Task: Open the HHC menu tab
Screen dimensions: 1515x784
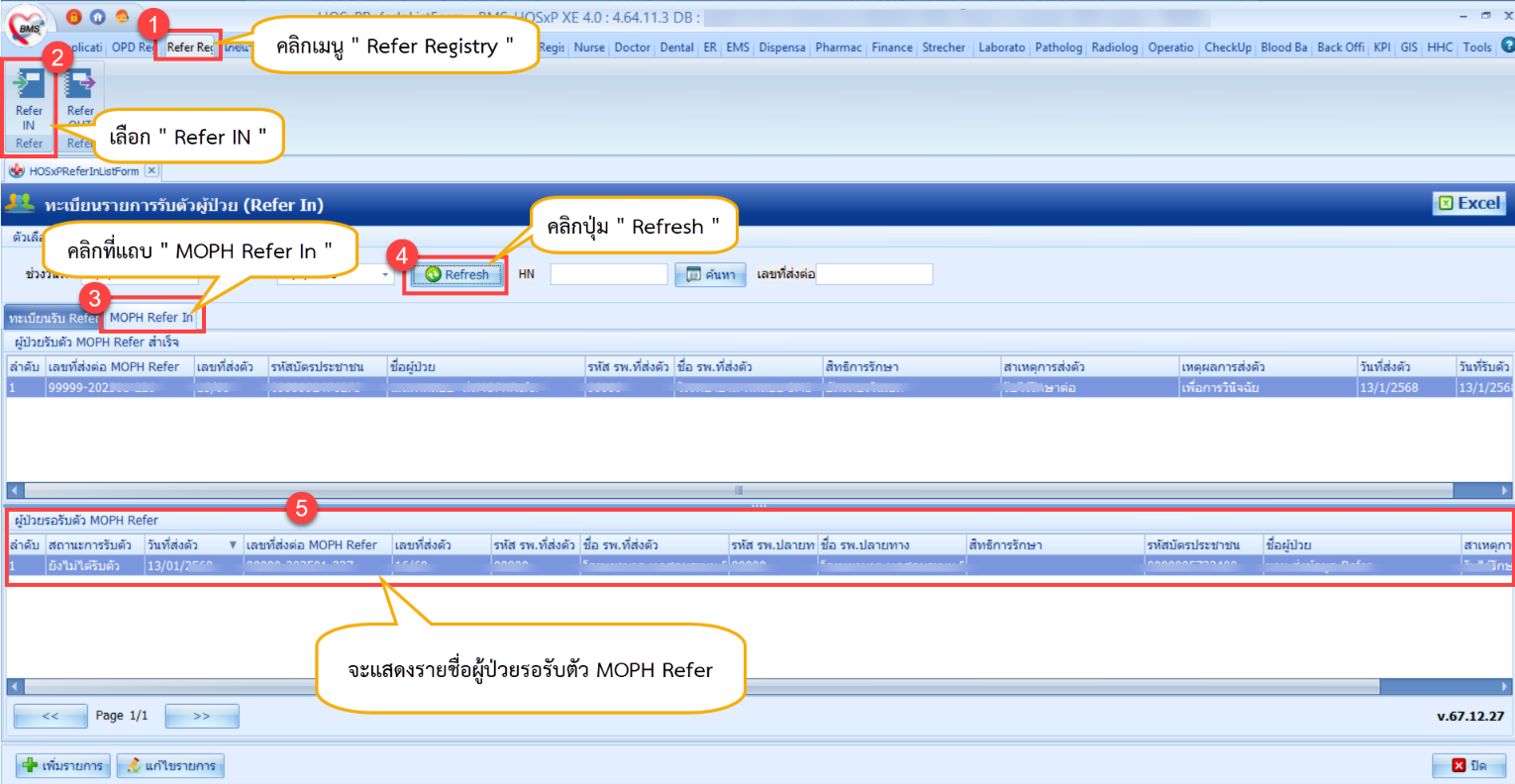Action: pos(1440,47)
